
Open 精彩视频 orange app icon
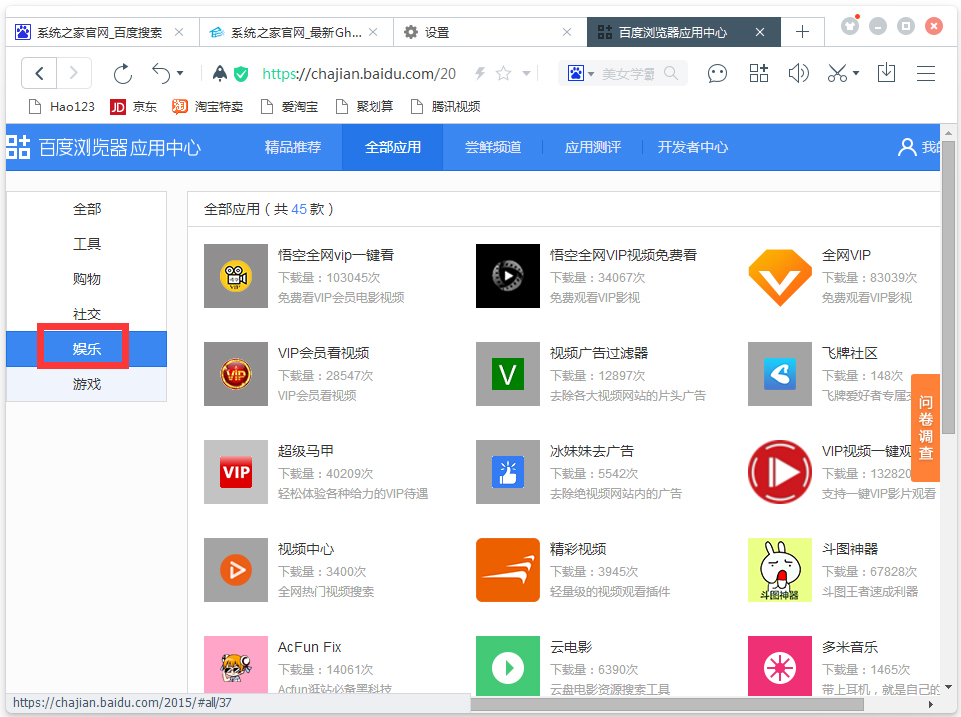(x=508, y=570)
